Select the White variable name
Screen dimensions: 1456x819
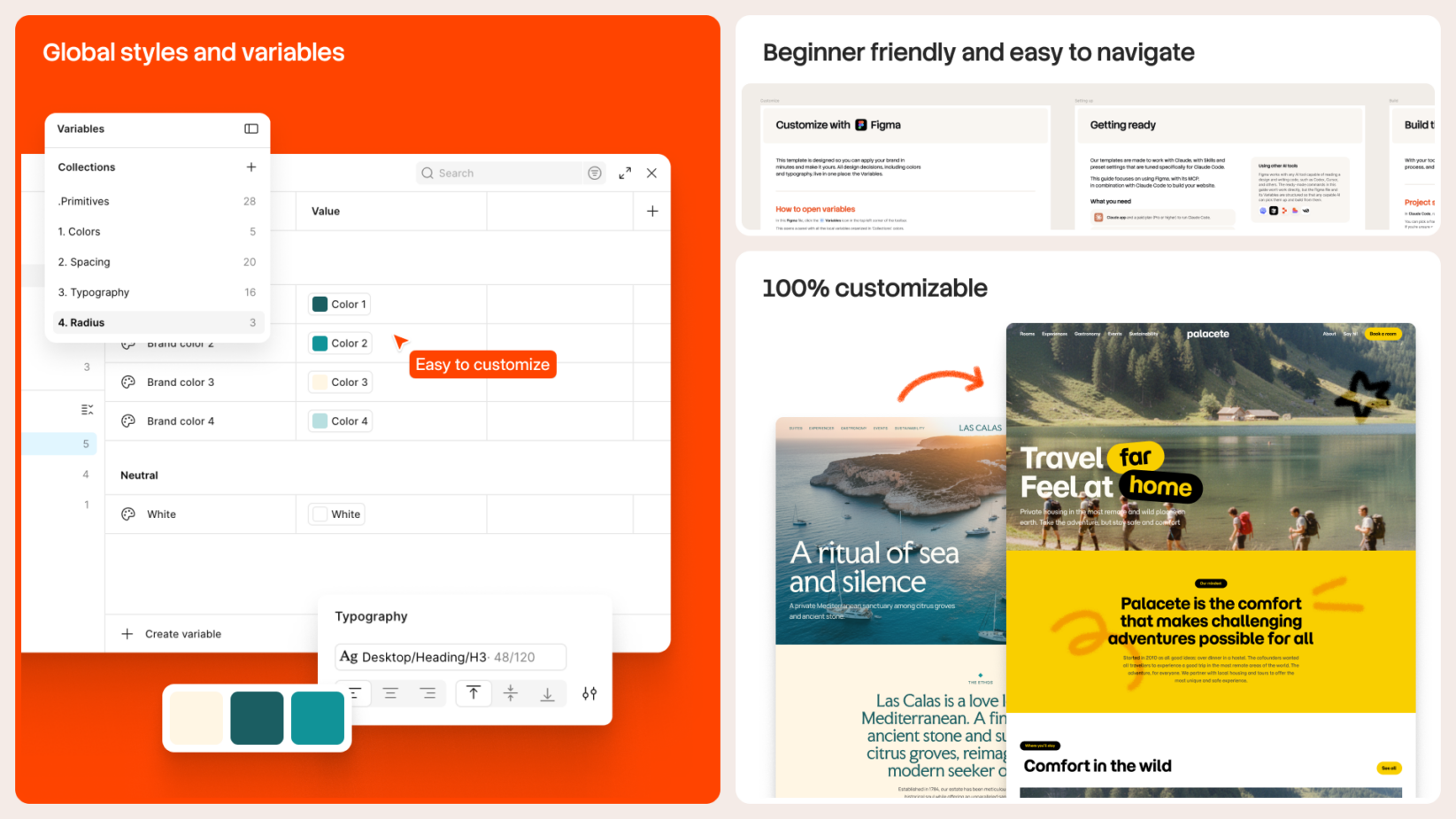[x=161, y=514]
